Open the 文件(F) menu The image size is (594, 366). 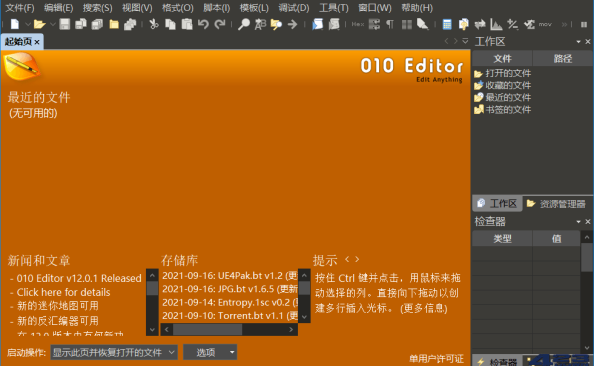tap(20, 8)
